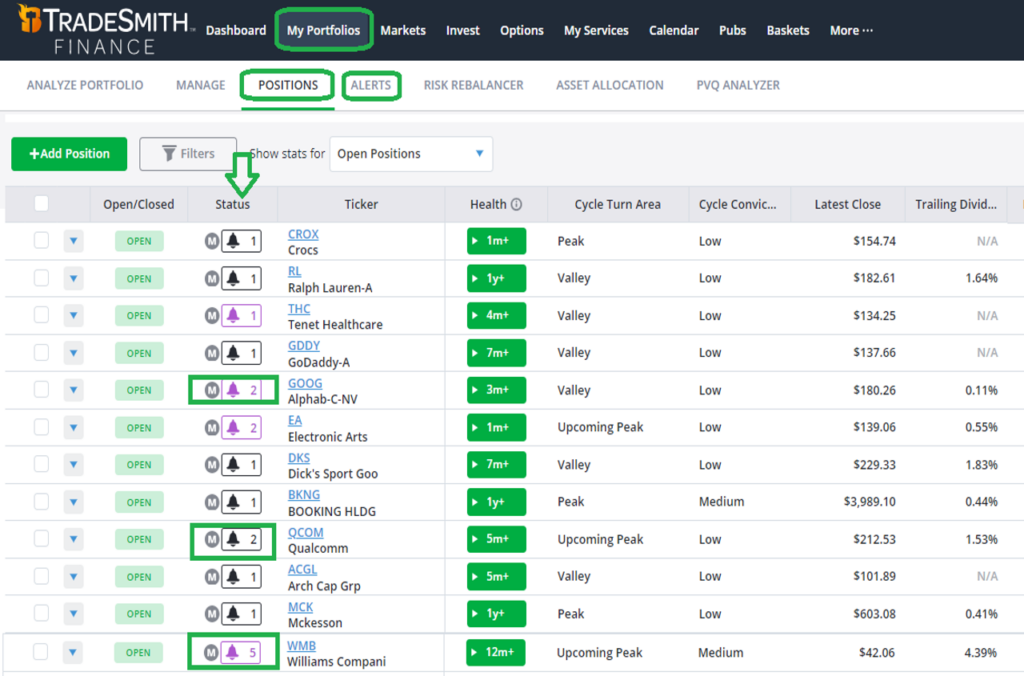
Task: Expand the QCOM row arrow
Action: pos(74,539)
